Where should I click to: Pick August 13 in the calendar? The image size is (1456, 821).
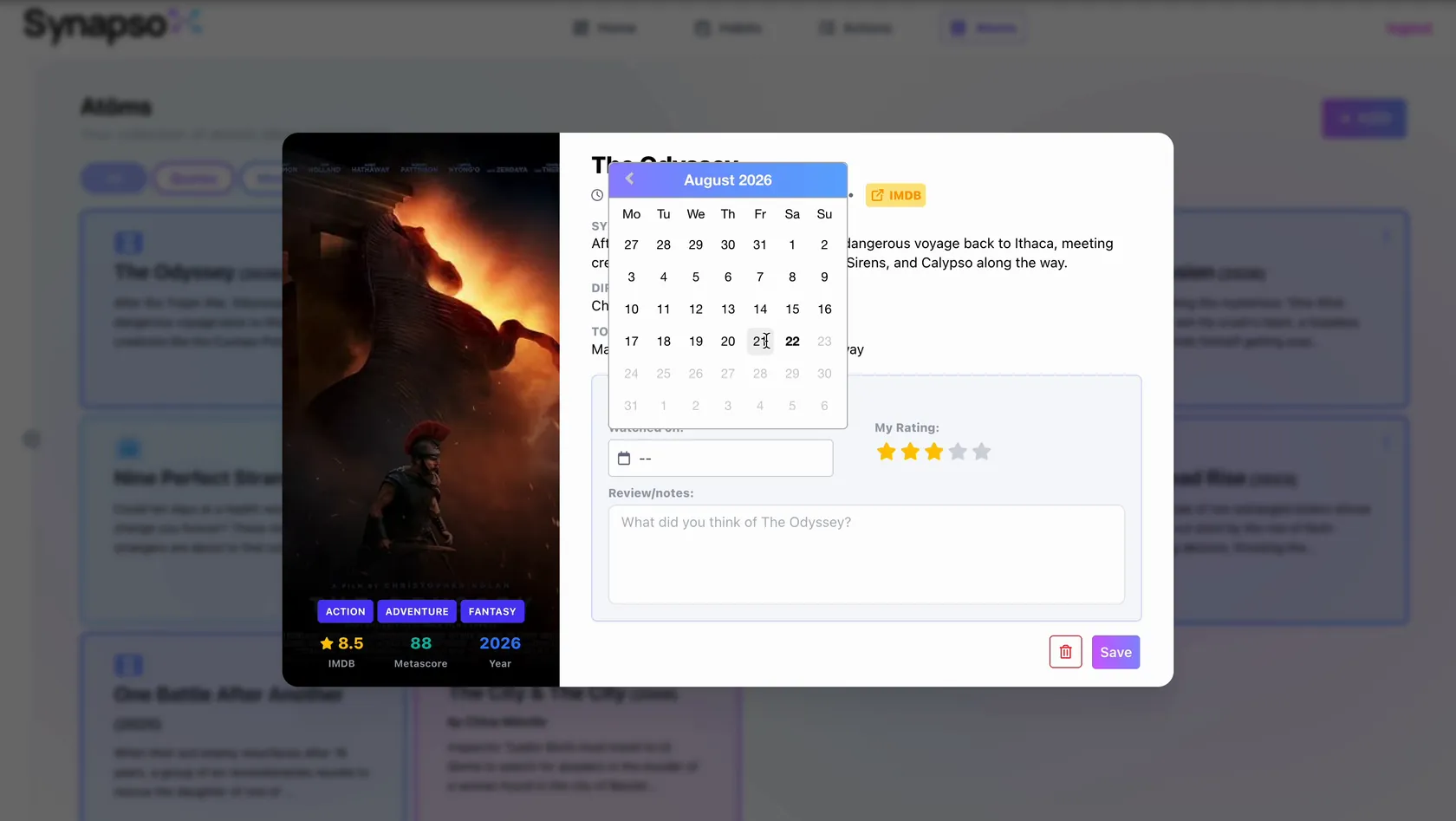tap(728, 310)
